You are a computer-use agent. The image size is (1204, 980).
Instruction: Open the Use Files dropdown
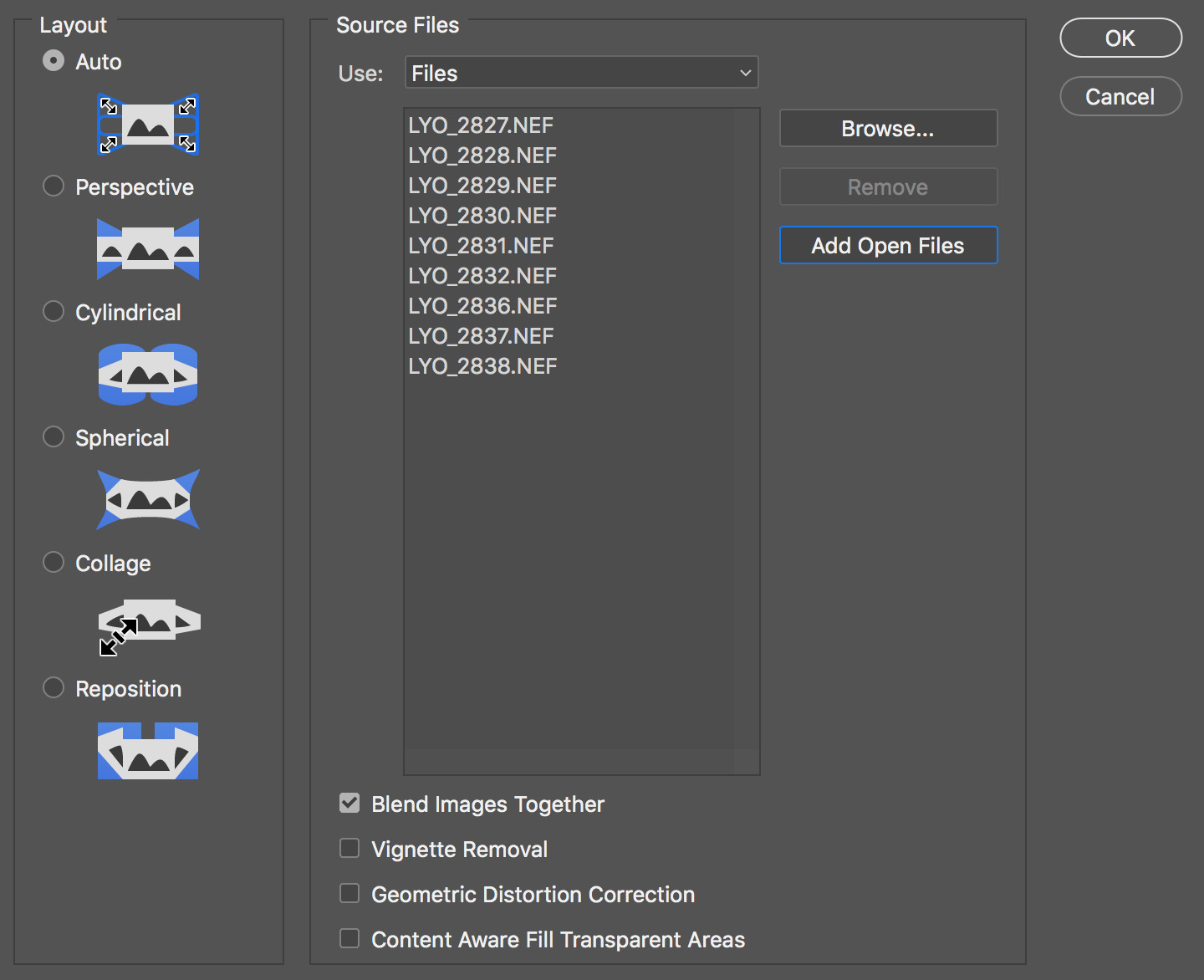tap(581, 73)
